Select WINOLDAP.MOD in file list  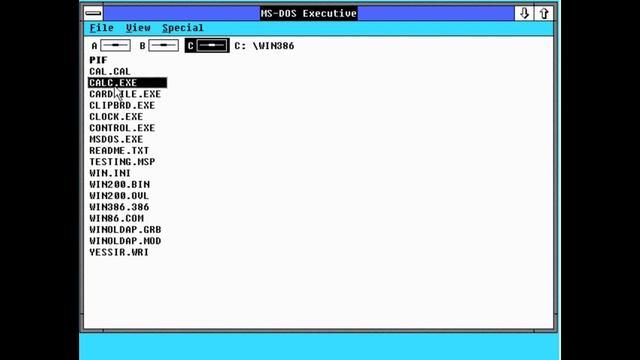(125, 241)
